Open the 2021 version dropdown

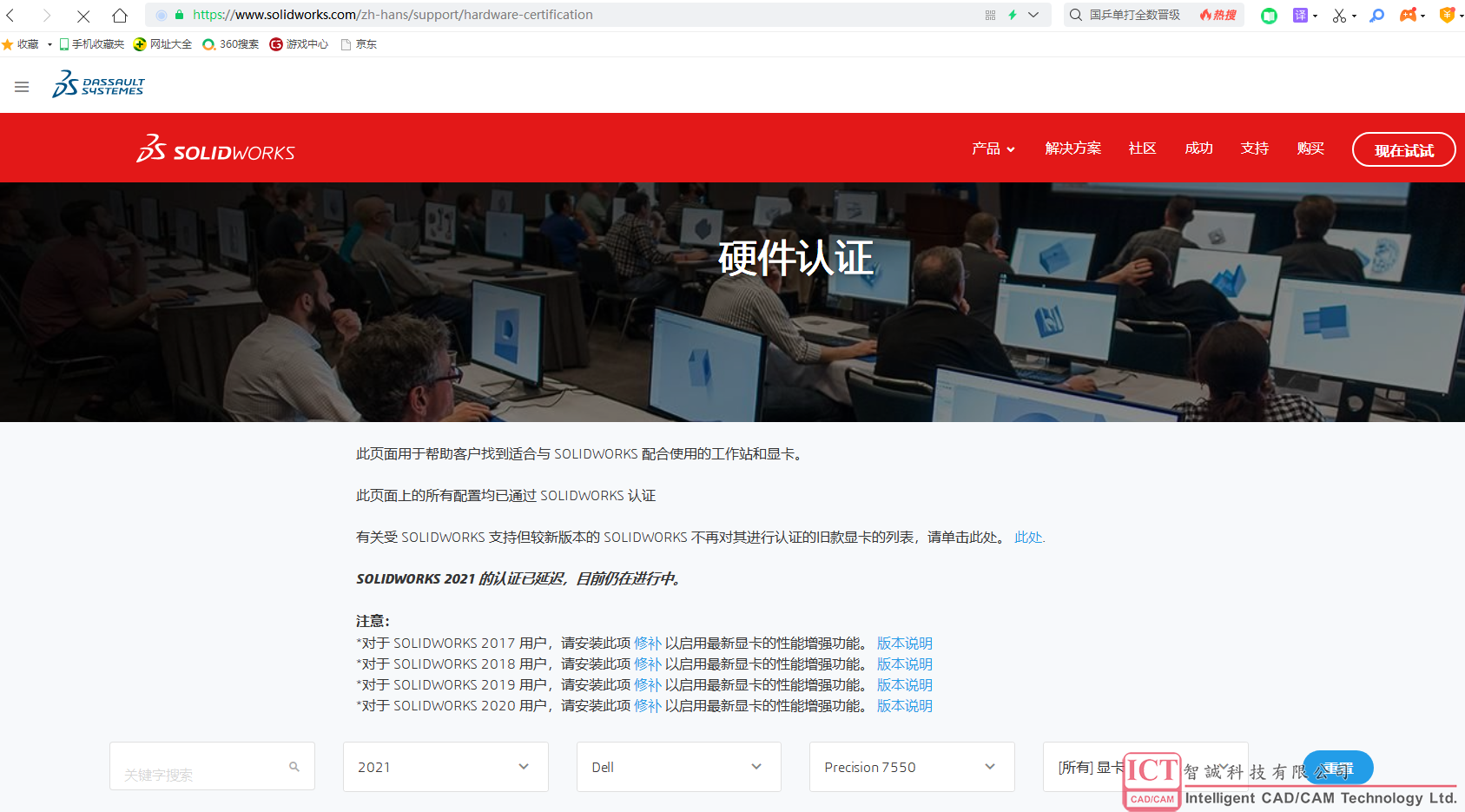[x=445, y=767]
